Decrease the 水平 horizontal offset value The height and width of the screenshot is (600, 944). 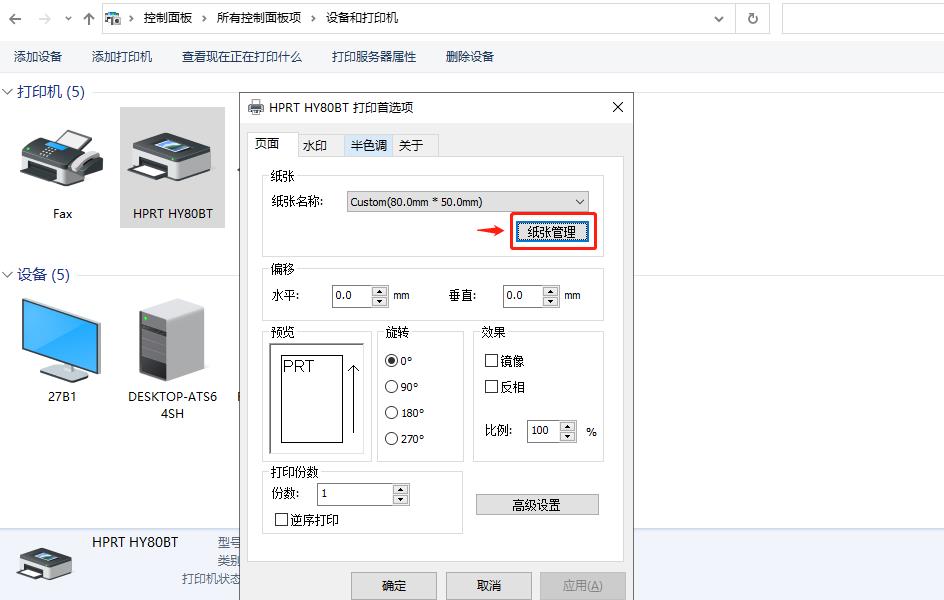click(379, 301)
